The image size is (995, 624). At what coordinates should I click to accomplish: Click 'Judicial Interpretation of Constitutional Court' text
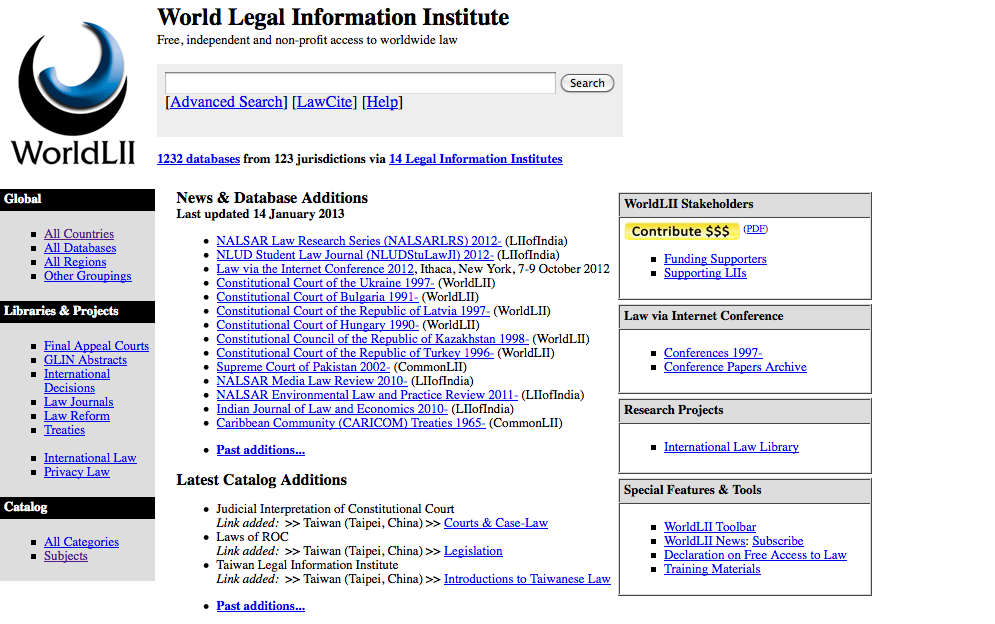(335, 508)
